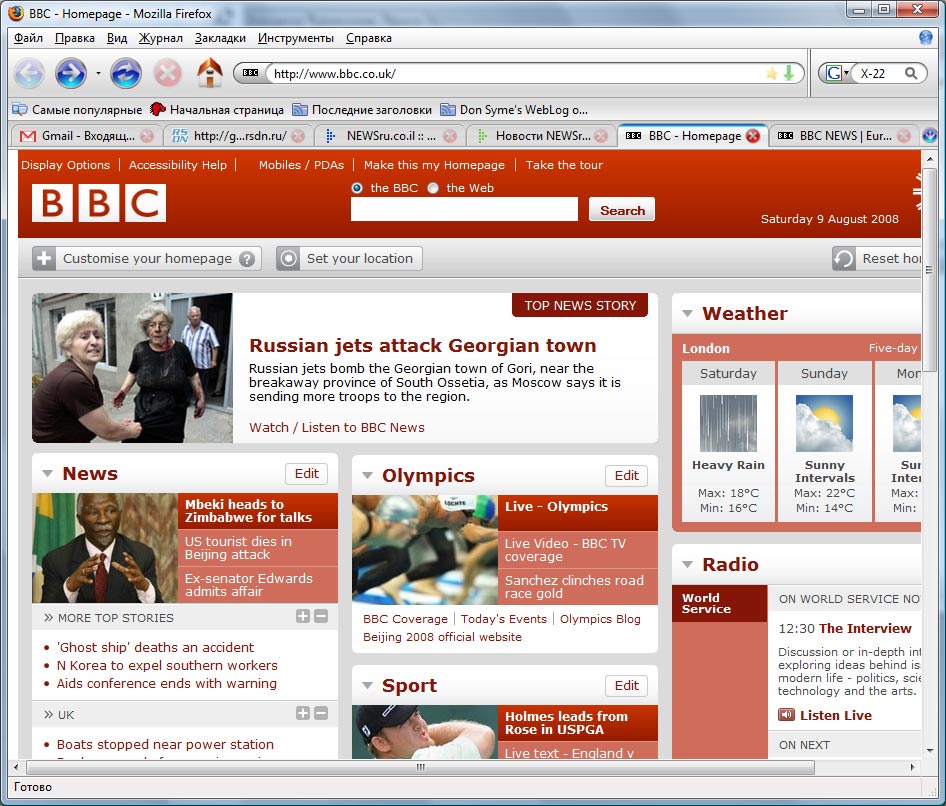Close the BBC NEWS Europe tab
946x806 pixels.
pyautogui.click(x=904, y=136)
